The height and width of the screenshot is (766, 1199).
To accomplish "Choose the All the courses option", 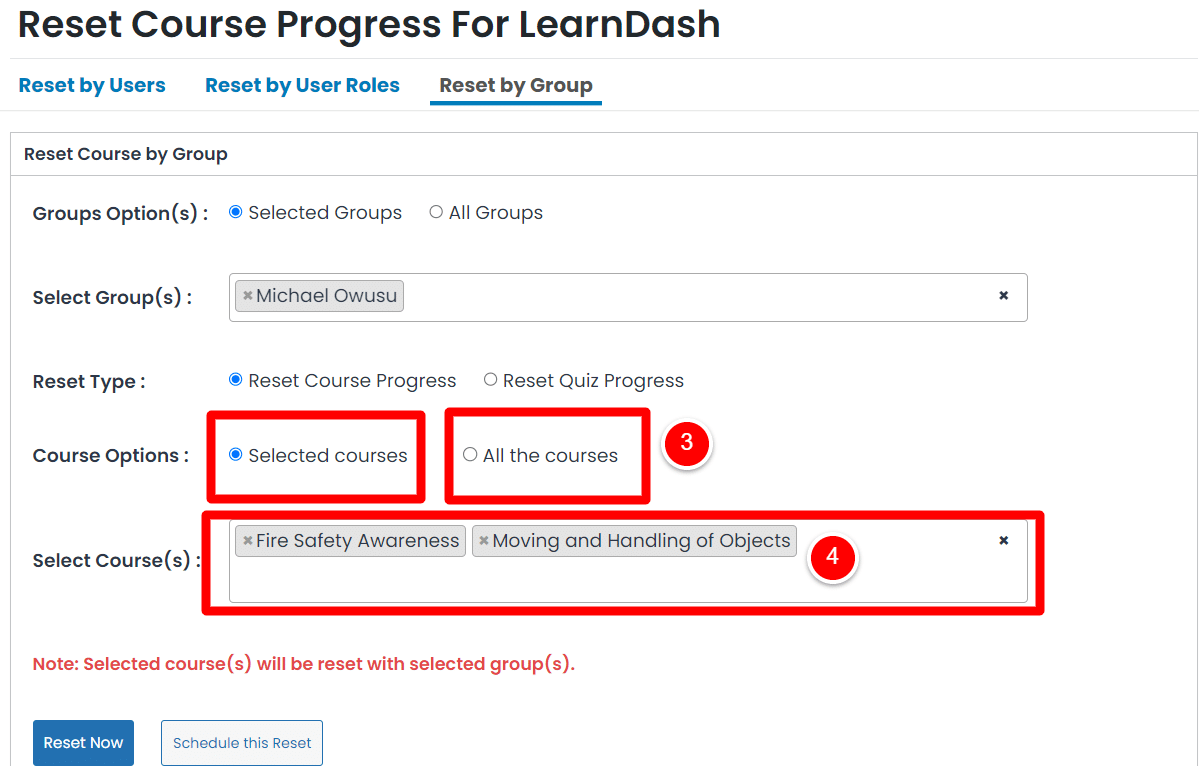I will pos(470,454).
